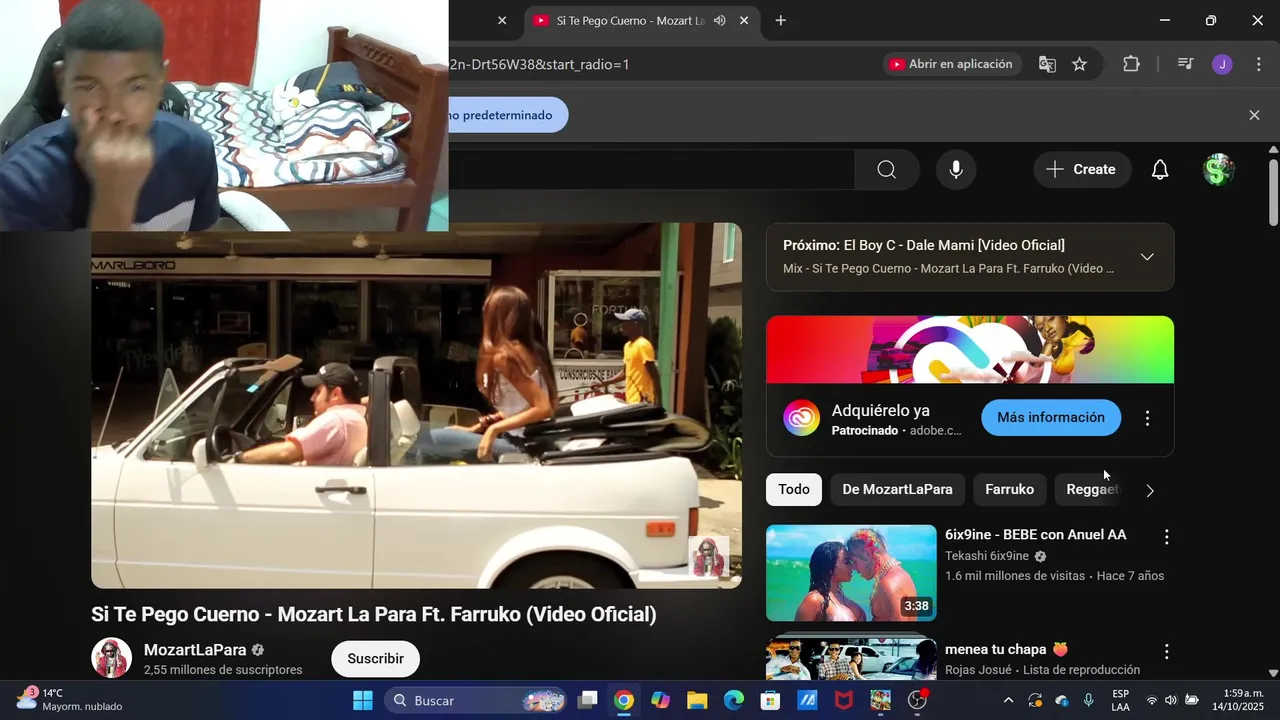Click the YouTube search magnifier button
Screen dimensions: 1280x720
tap(886, 170)
